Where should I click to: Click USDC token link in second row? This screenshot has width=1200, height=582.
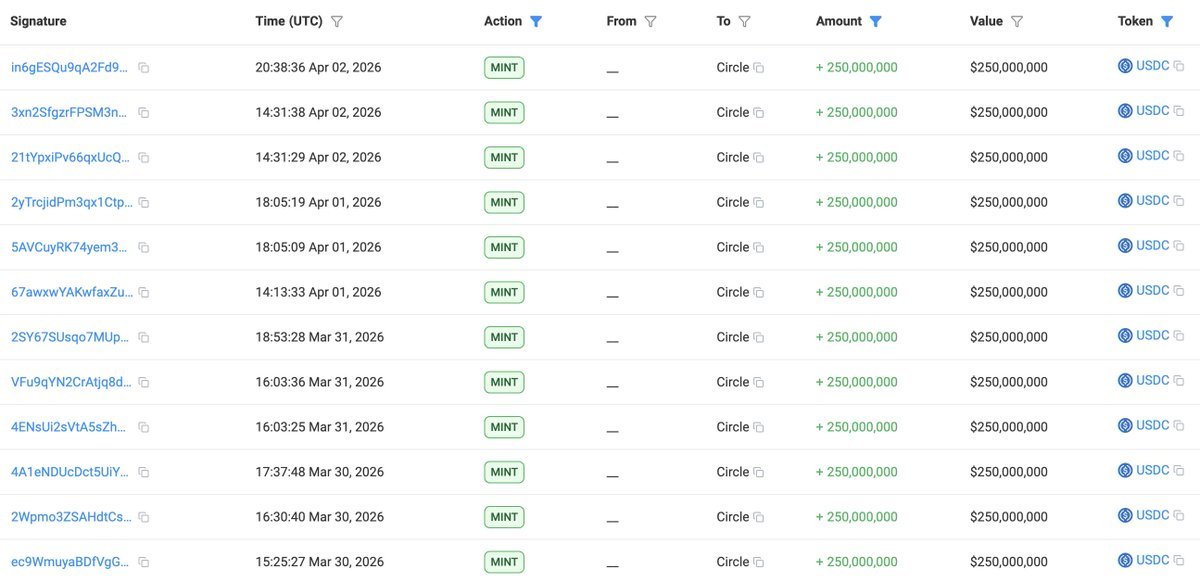point(1152,111)
